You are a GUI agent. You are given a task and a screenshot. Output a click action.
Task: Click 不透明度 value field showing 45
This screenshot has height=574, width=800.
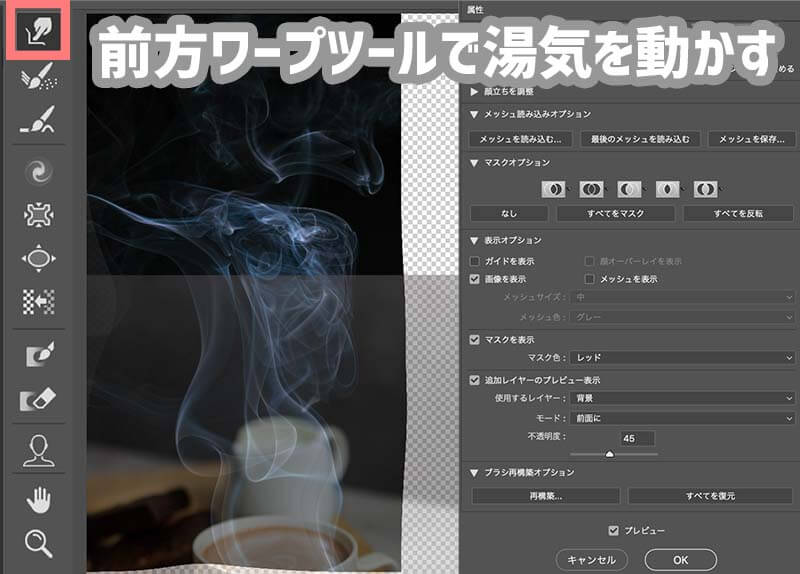tap(638, 439)
